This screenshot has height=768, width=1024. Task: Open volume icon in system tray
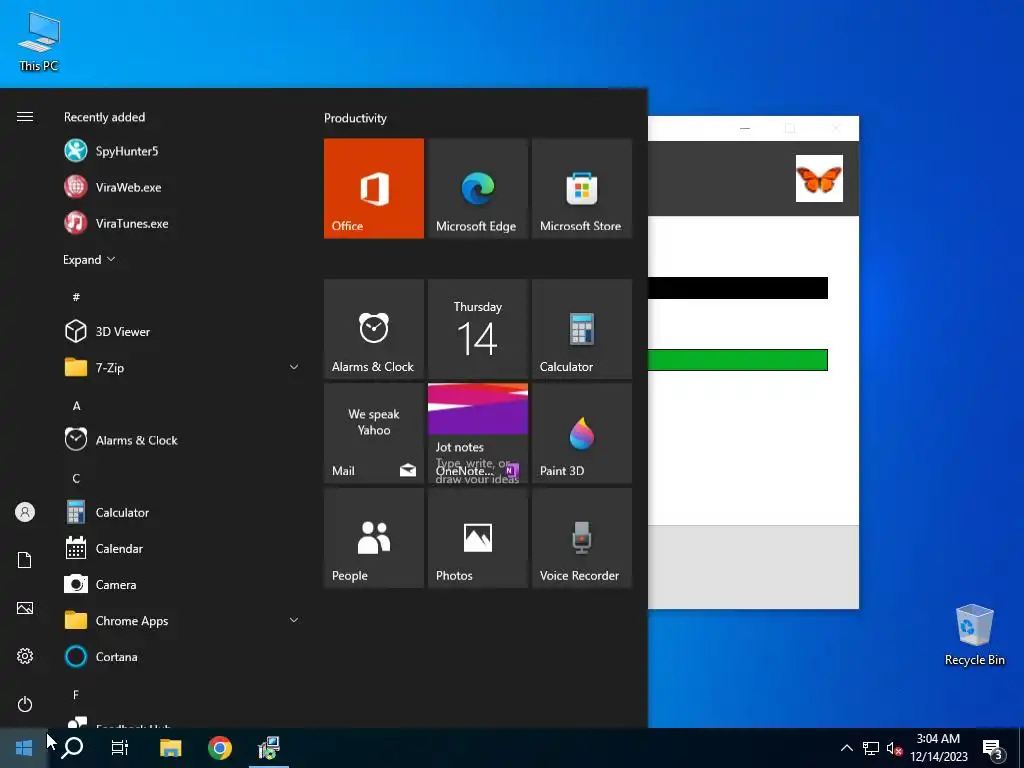click(x=894, y=748)
